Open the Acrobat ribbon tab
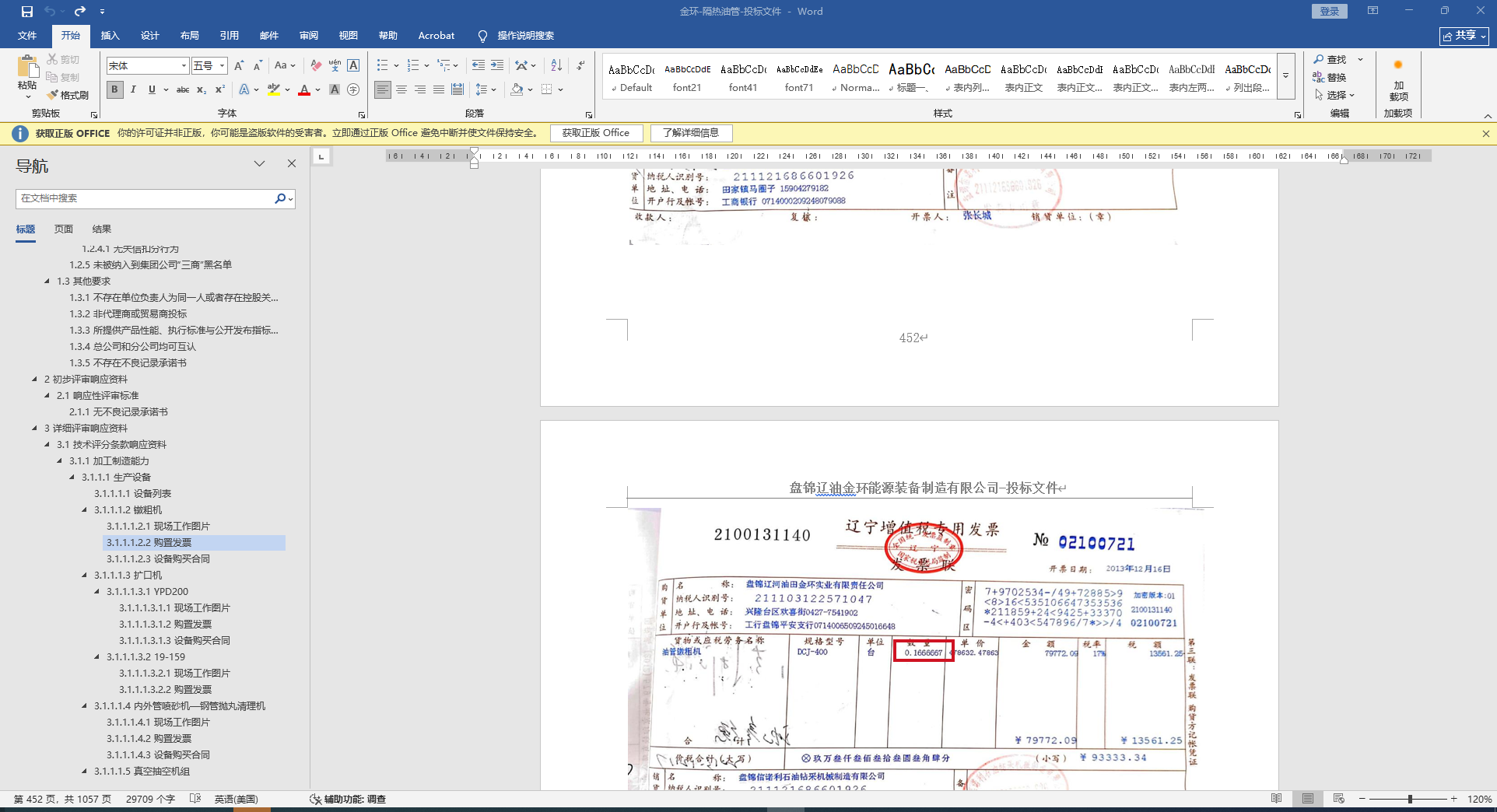Image resolution: width=1497 pixels, height=812 pixels. point(436,36)
